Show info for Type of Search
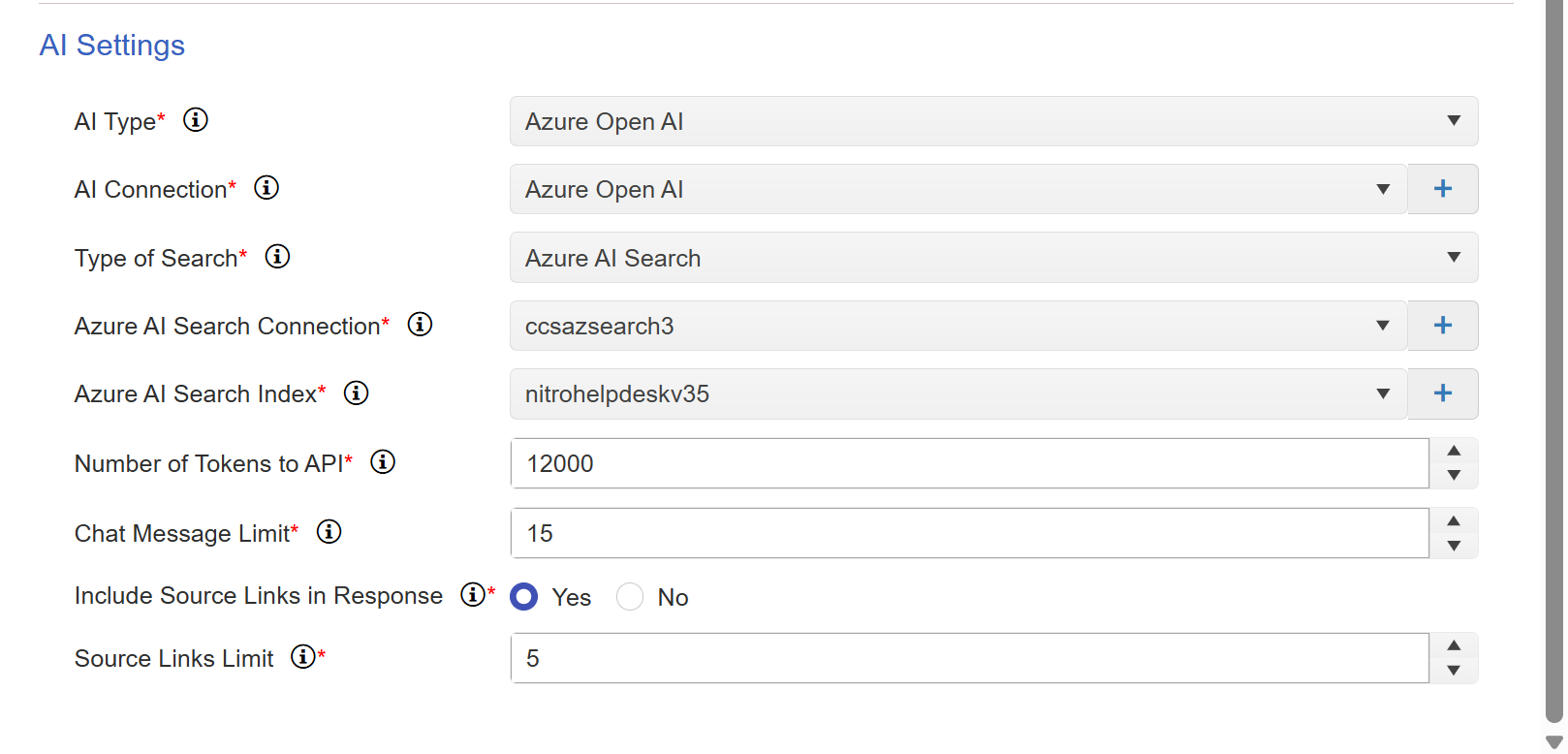This screenshot has height=754, width=1568. pyautogui.click(x=277, y=257)
